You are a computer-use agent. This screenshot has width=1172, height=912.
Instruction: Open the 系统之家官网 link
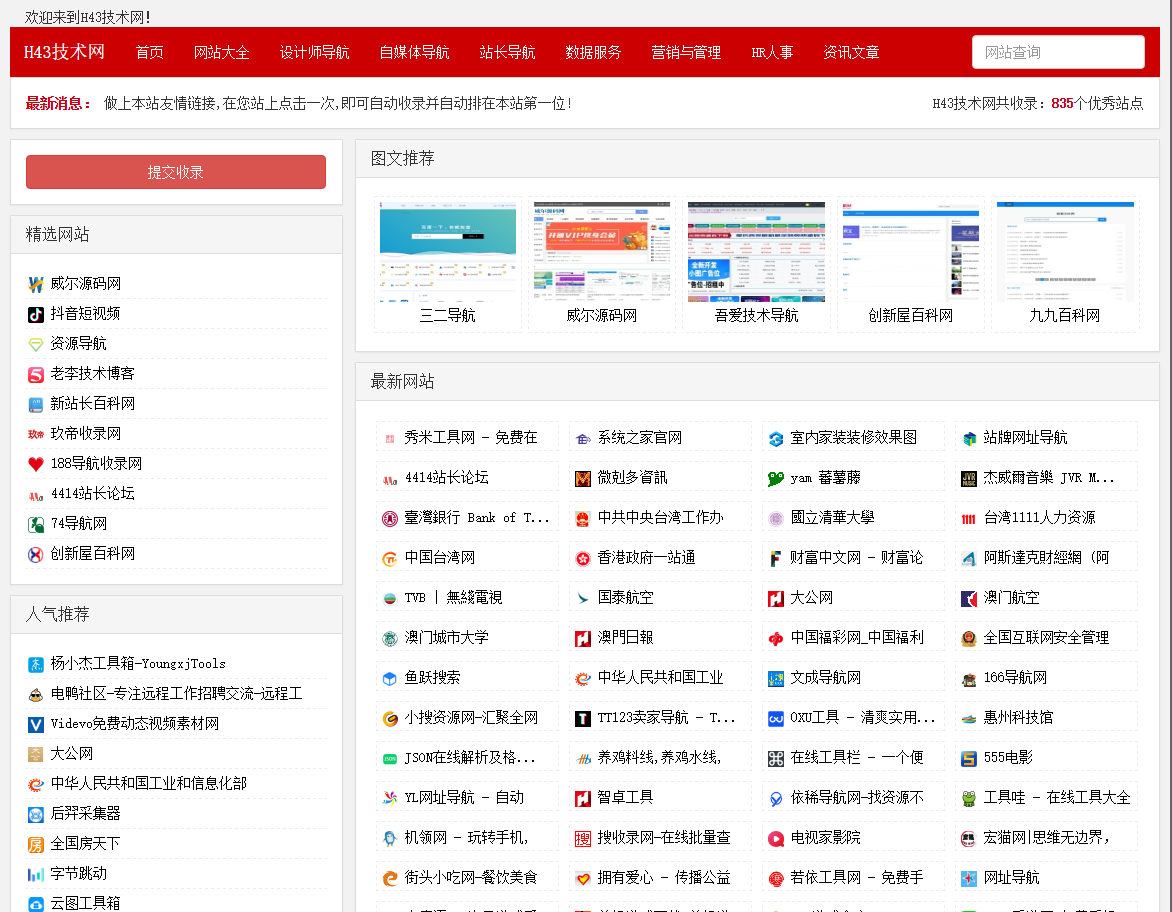click(x=640, y=438)
